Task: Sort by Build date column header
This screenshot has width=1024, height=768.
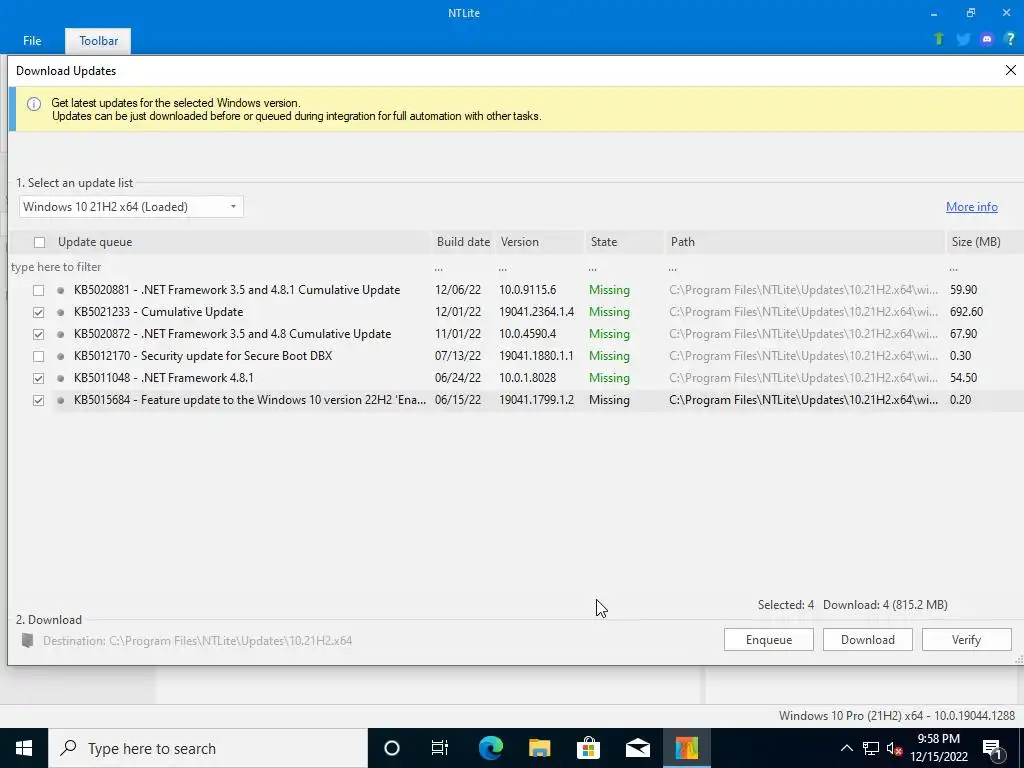Action: pos(463,242)
